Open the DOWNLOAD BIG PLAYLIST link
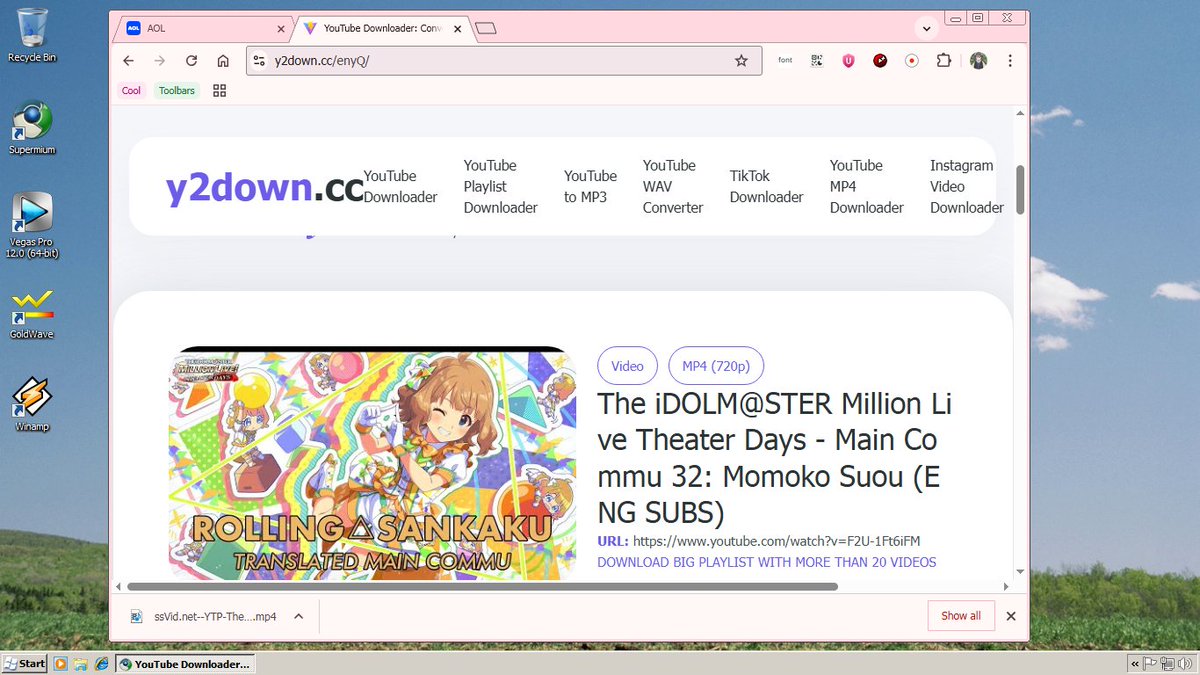Screen dimensions: 1200x675 (x=767, y=562)
